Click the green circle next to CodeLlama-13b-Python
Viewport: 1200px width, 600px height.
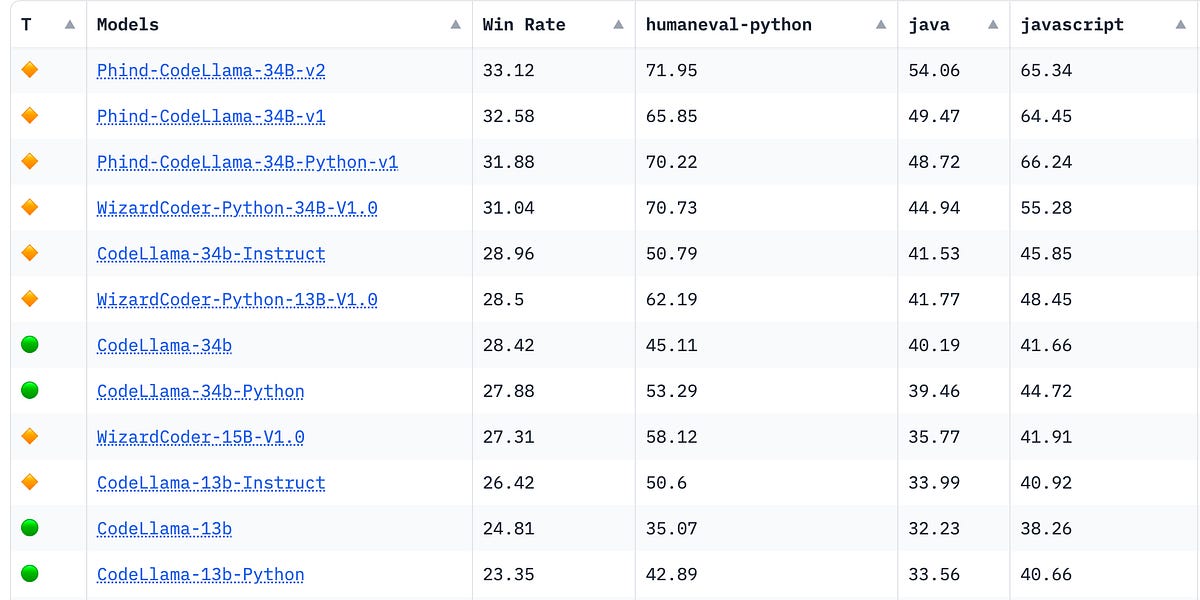30,574
